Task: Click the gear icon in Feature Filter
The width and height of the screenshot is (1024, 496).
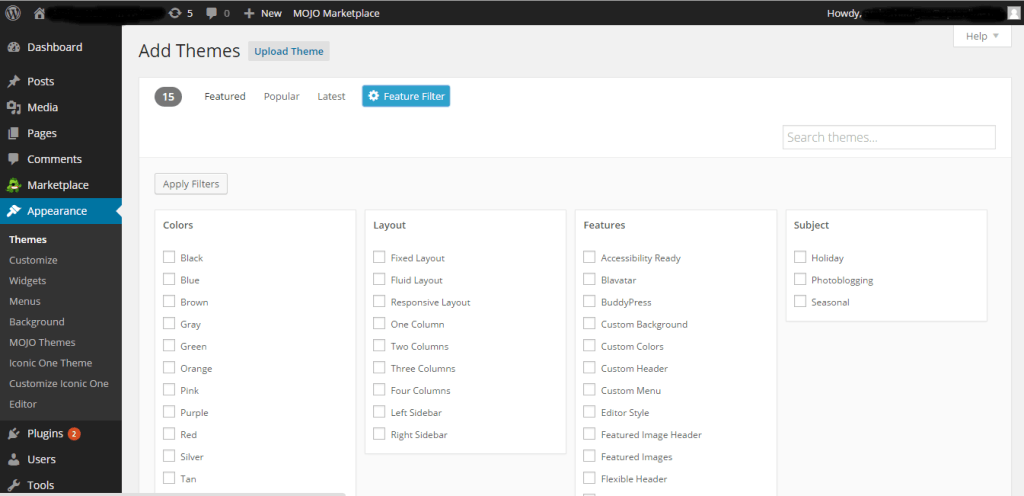Action: 374,96
